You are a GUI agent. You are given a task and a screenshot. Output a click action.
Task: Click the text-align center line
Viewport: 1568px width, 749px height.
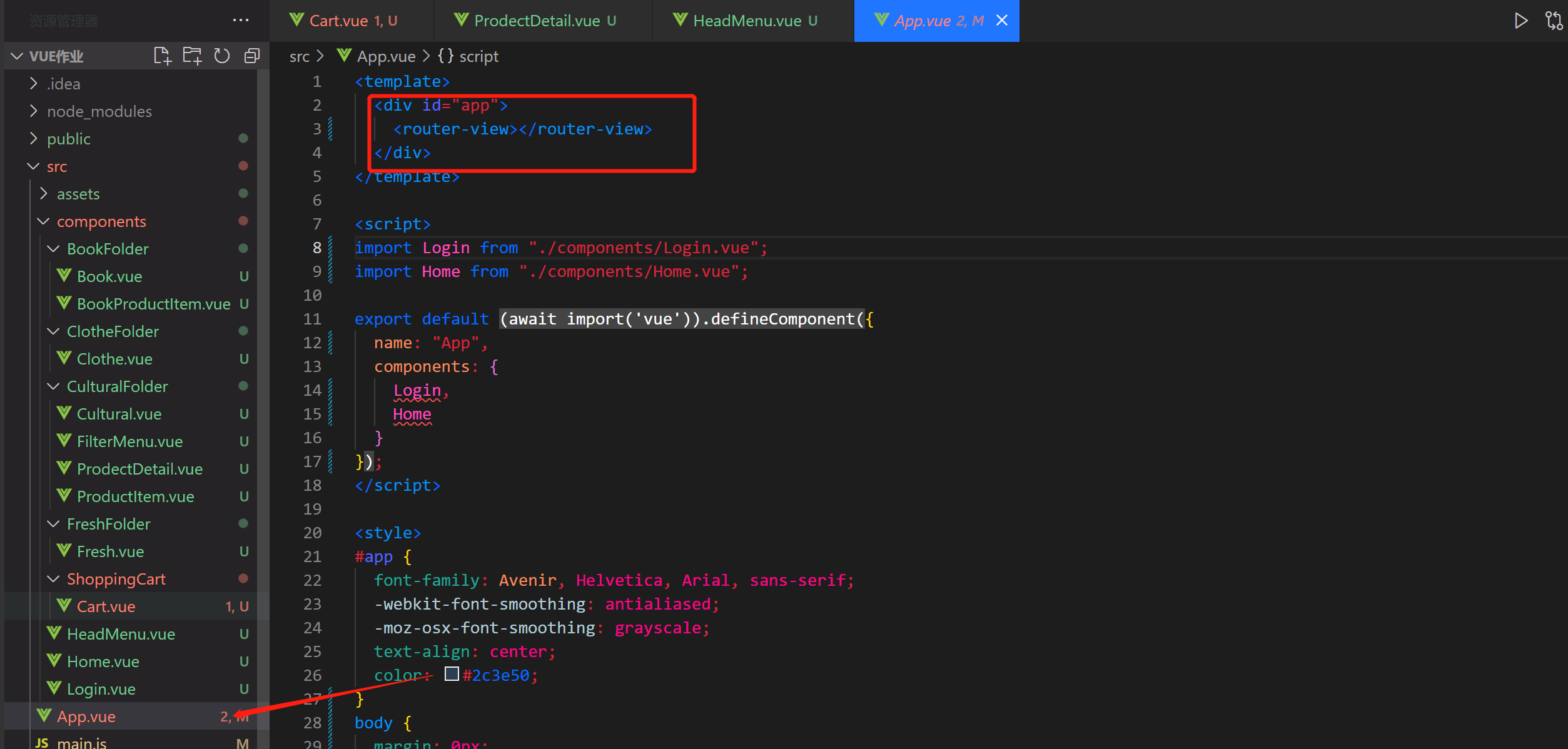(x=465, y=652)
